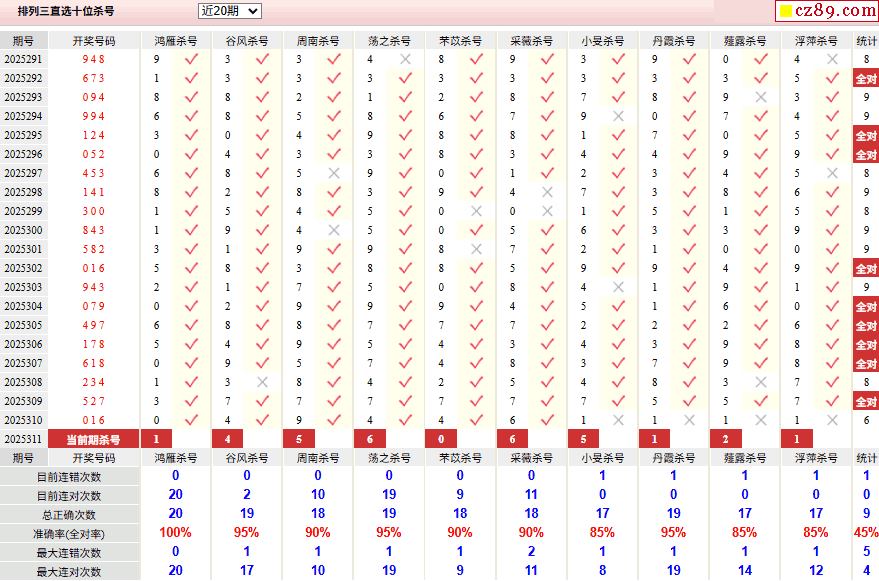Click the 目前连错次数 row label
The image size is (879, 581).
pyautogui.click(x=69, y=477)
